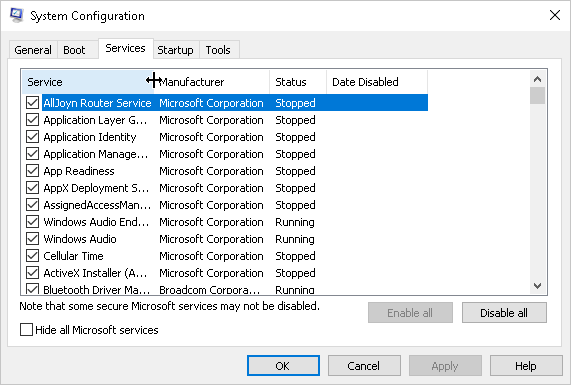Uncheck the Application Layer G... service checkbox

click(32, 120)
